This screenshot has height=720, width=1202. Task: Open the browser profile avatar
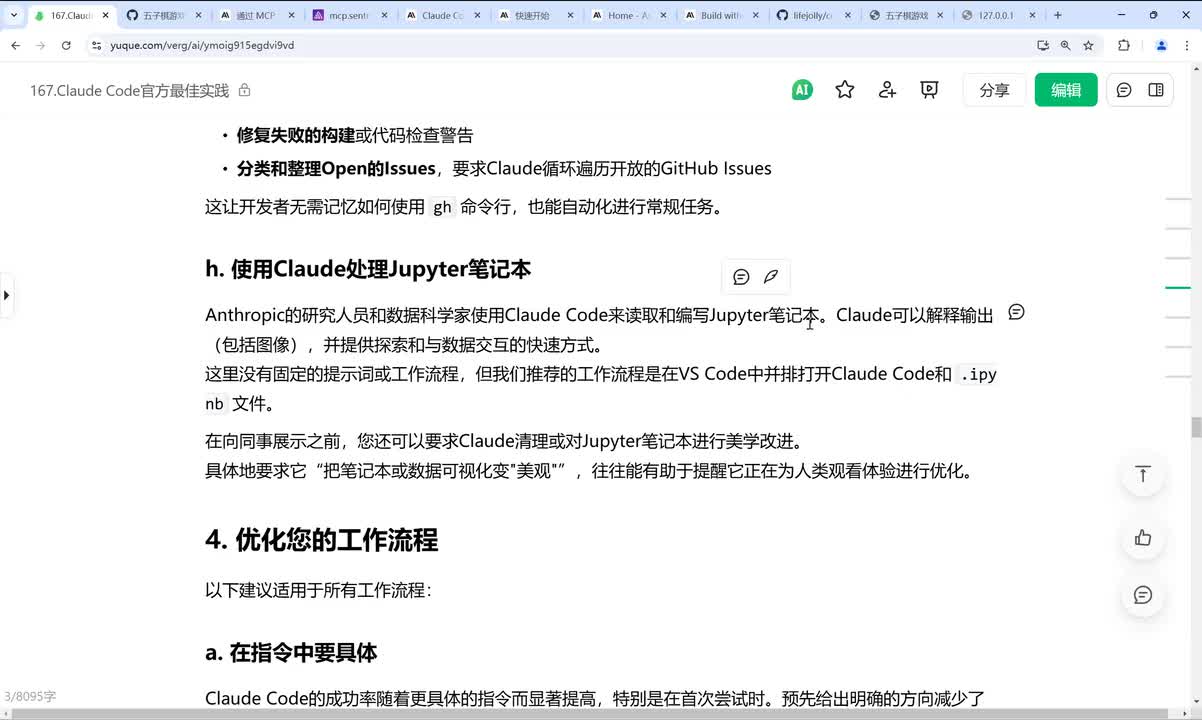tap(1161, 46)
